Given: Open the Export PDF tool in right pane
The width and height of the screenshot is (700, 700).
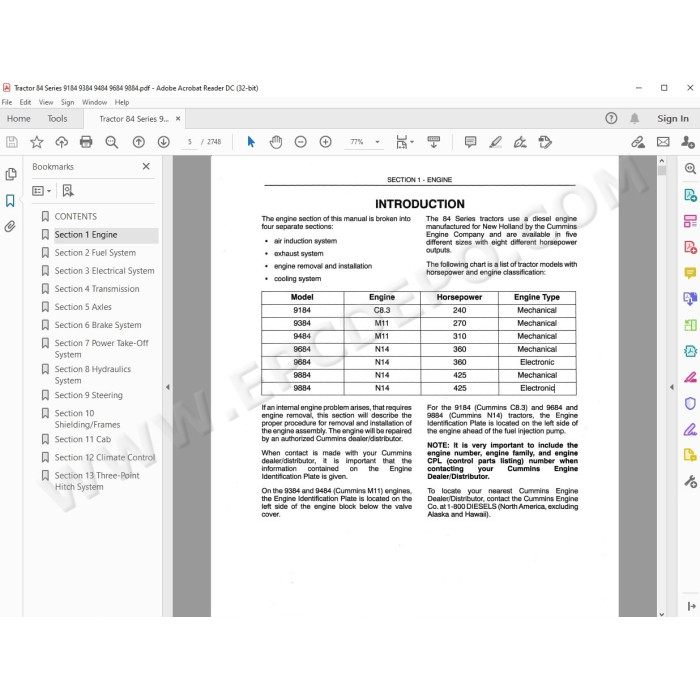Looking at the screenshot, I should [x=690, y=195].
